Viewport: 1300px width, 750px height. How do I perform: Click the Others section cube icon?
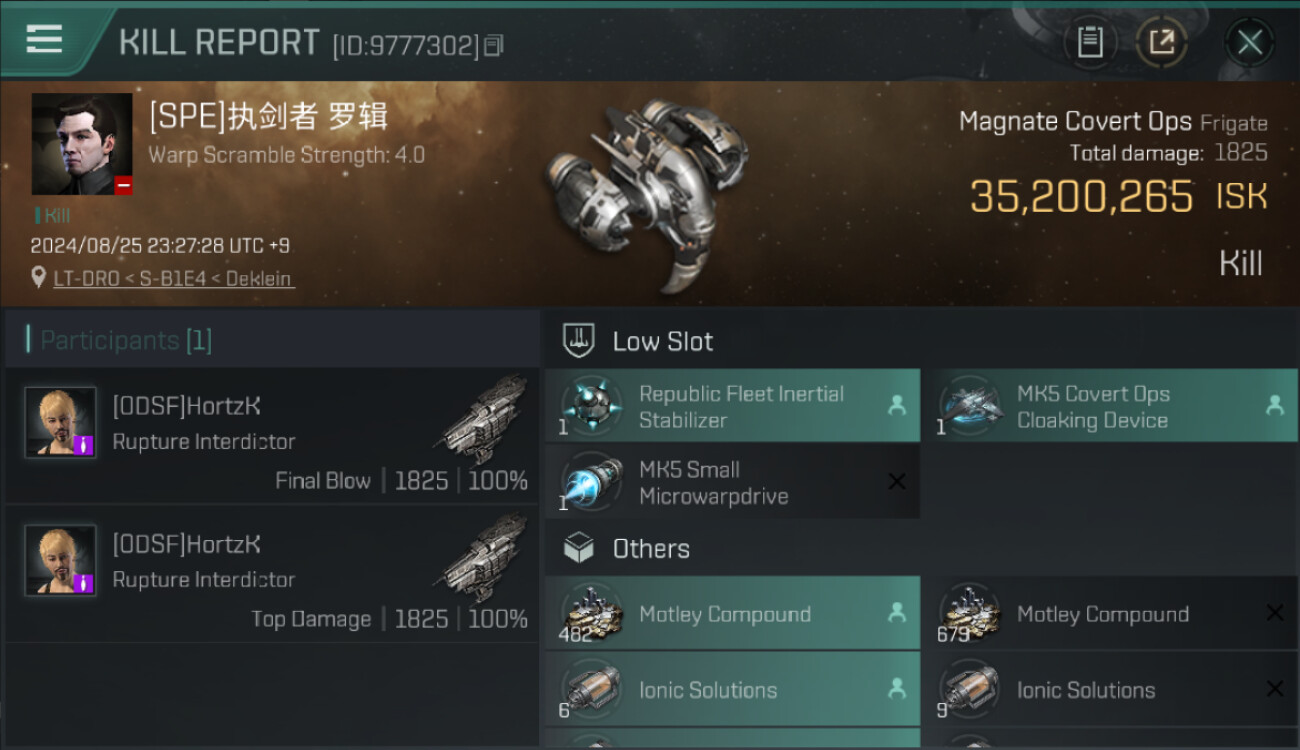pos(578,548)
